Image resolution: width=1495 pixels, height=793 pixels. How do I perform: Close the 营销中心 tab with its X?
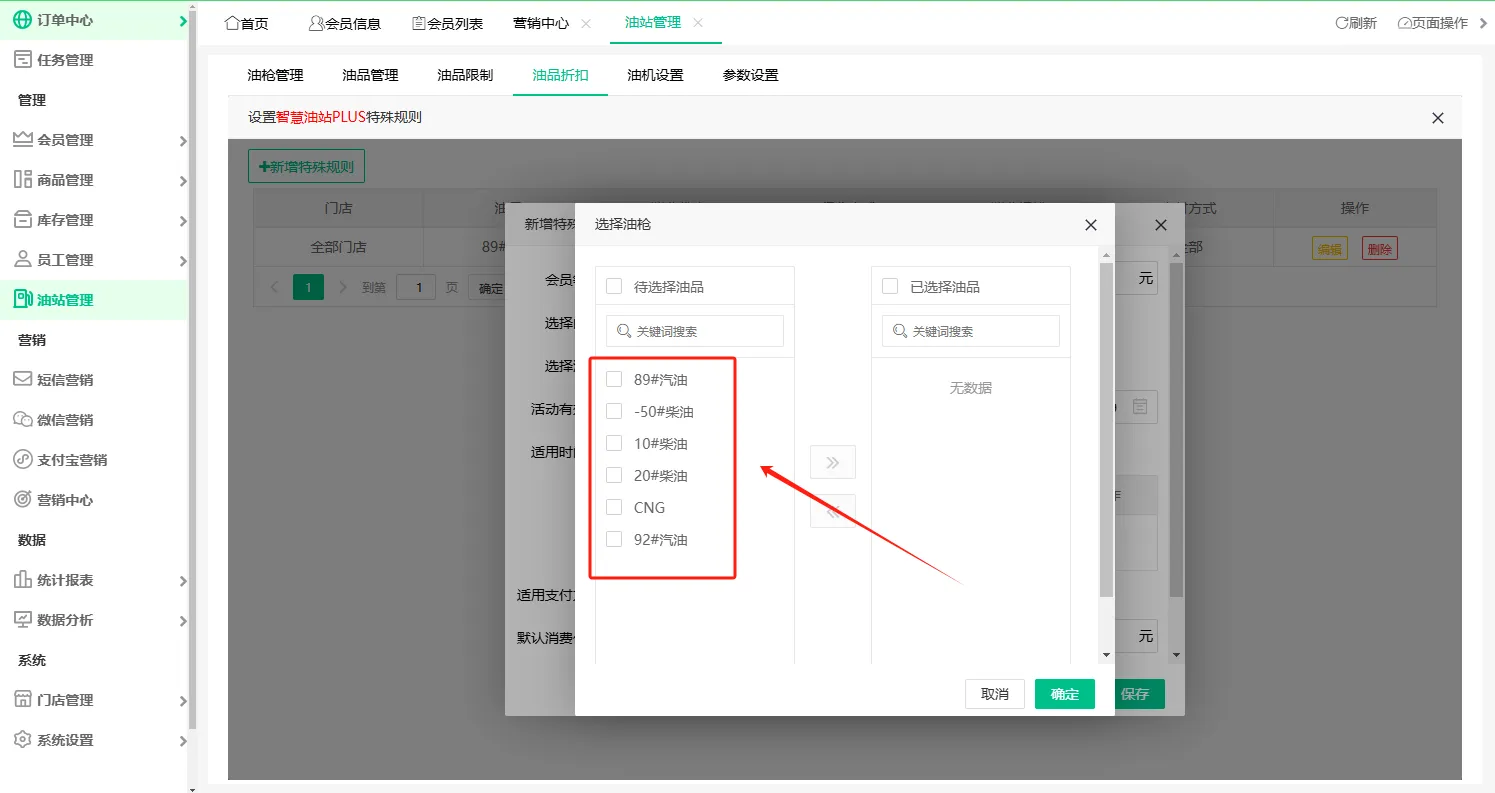click(x=586, y=23)
